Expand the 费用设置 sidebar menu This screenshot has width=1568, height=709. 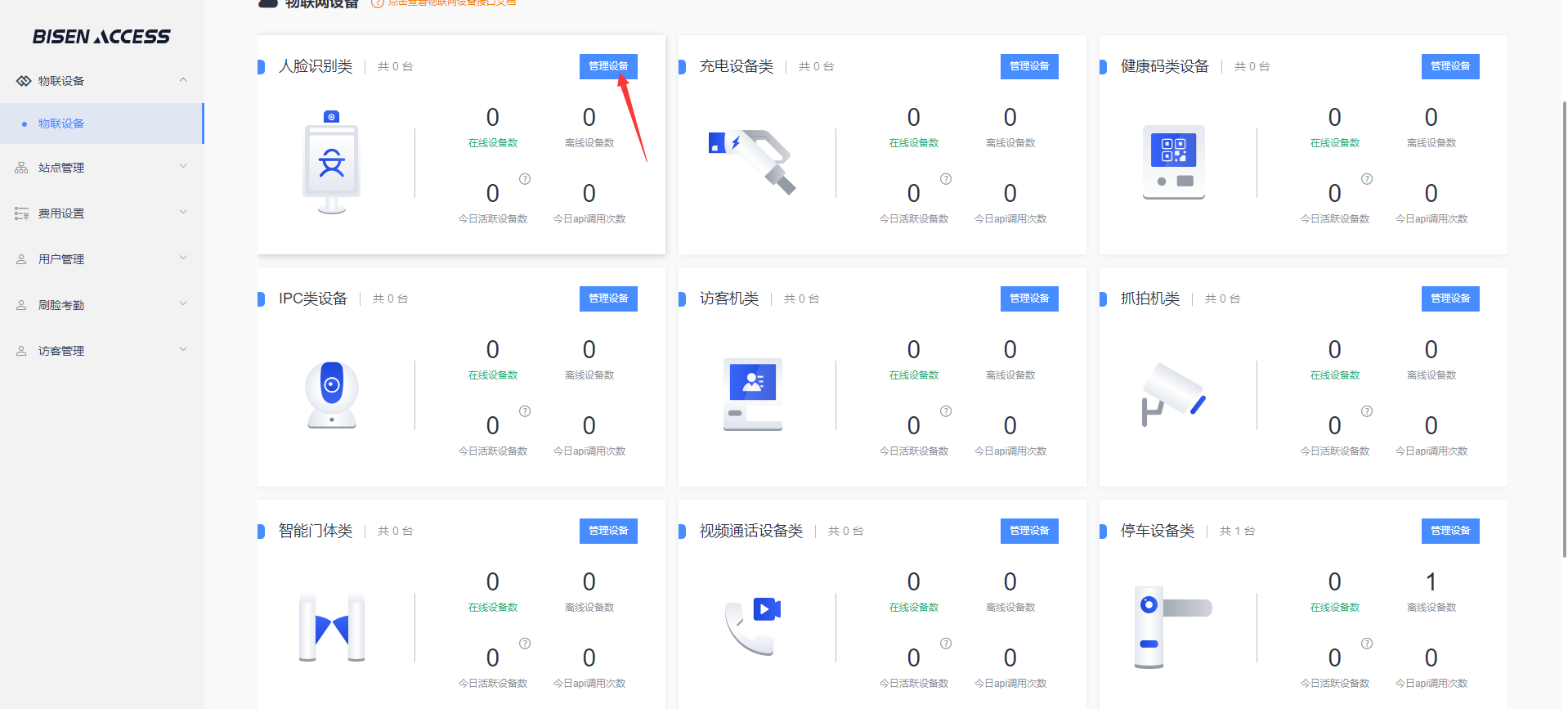point(183,213)
